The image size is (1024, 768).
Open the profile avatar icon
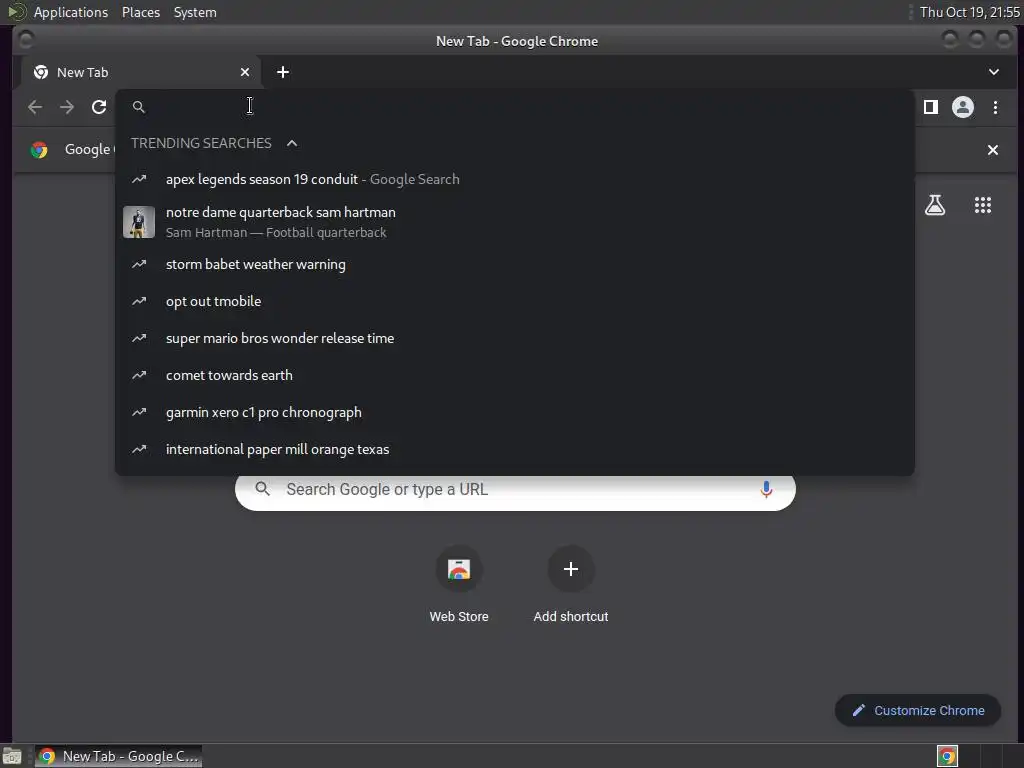(x=963, y=107)
